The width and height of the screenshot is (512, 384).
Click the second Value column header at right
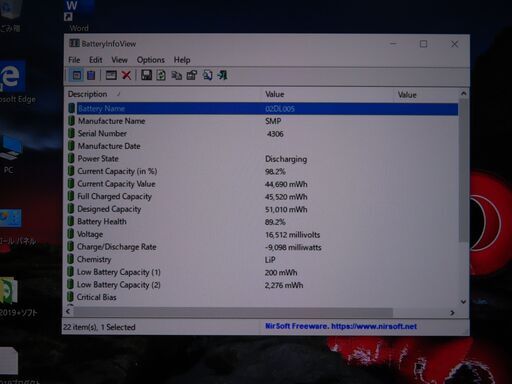426,95
